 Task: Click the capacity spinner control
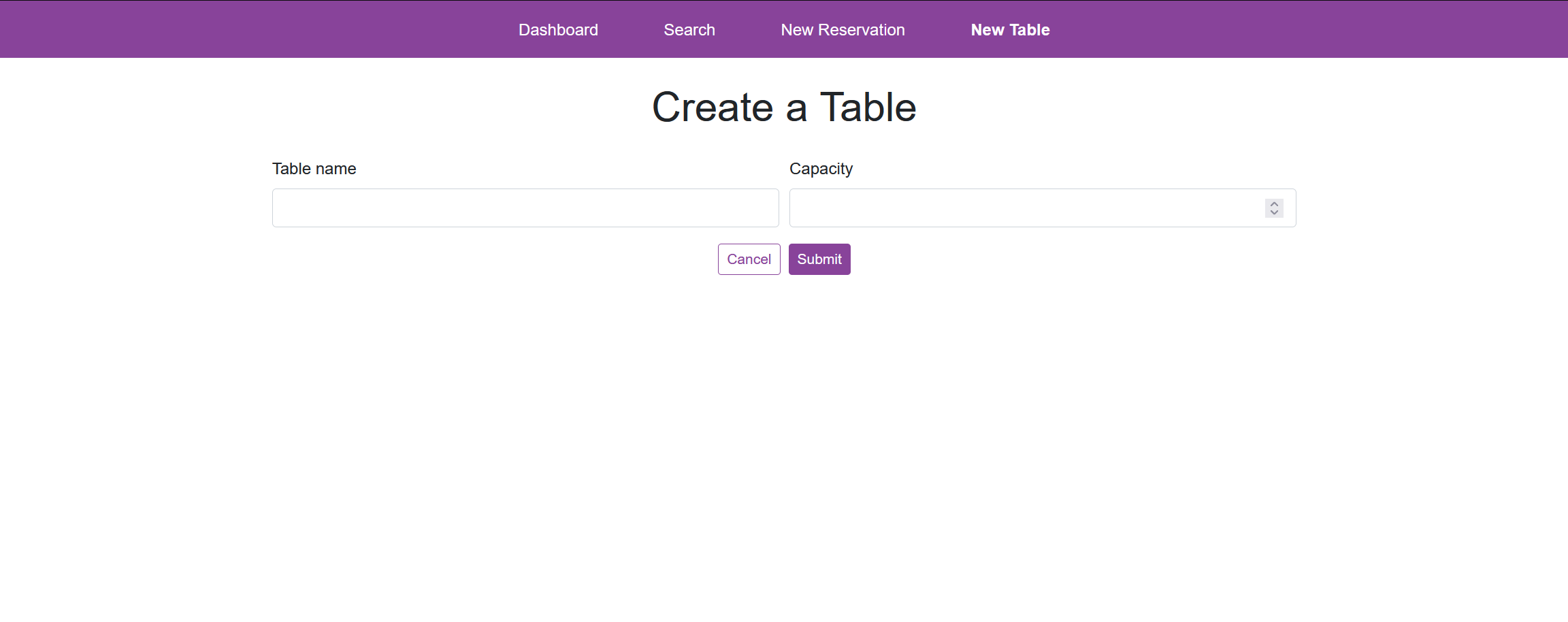pos(1274,208)
